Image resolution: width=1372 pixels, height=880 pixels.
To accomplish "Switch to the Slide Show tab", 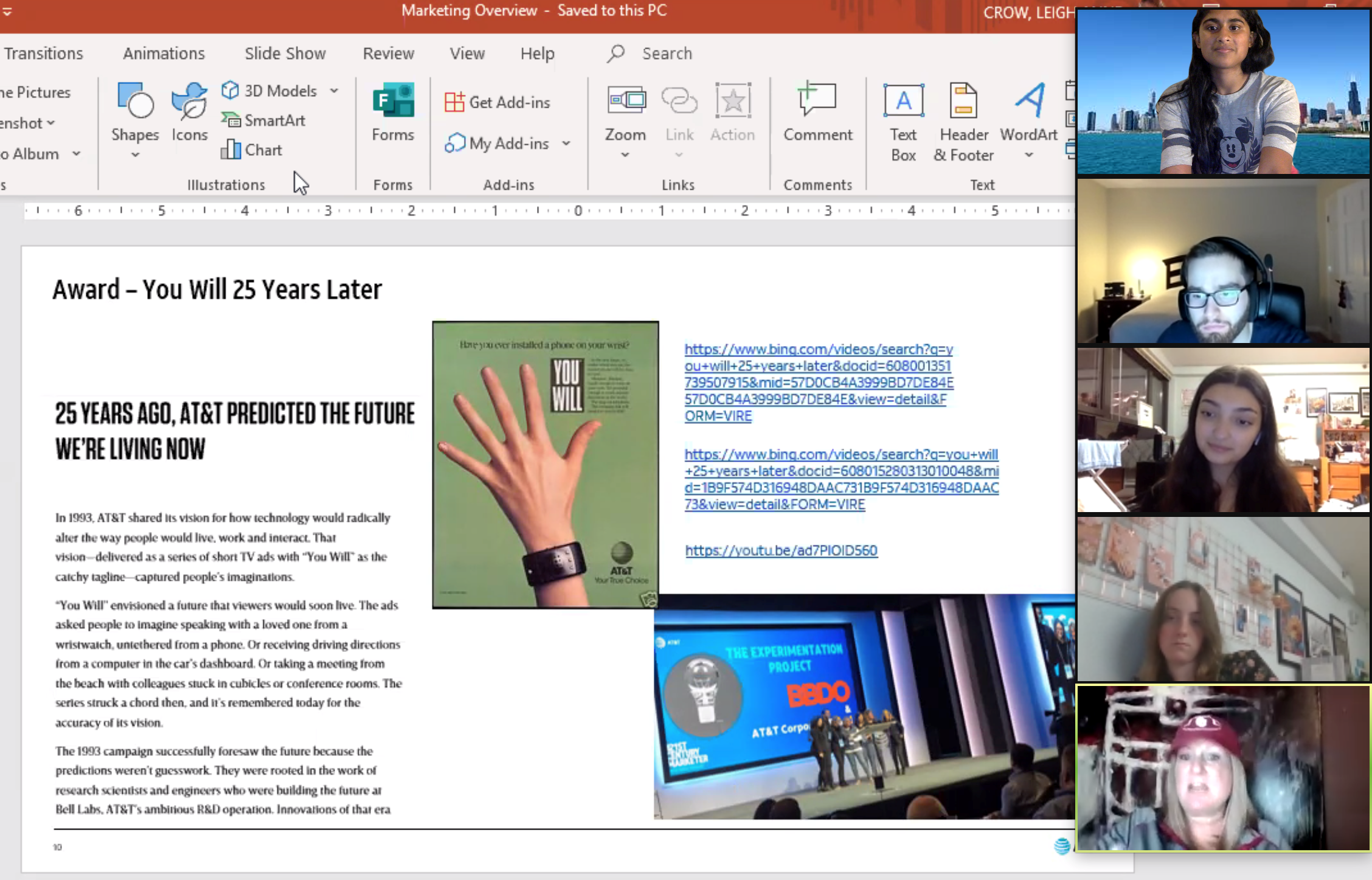I will (285, 54).
